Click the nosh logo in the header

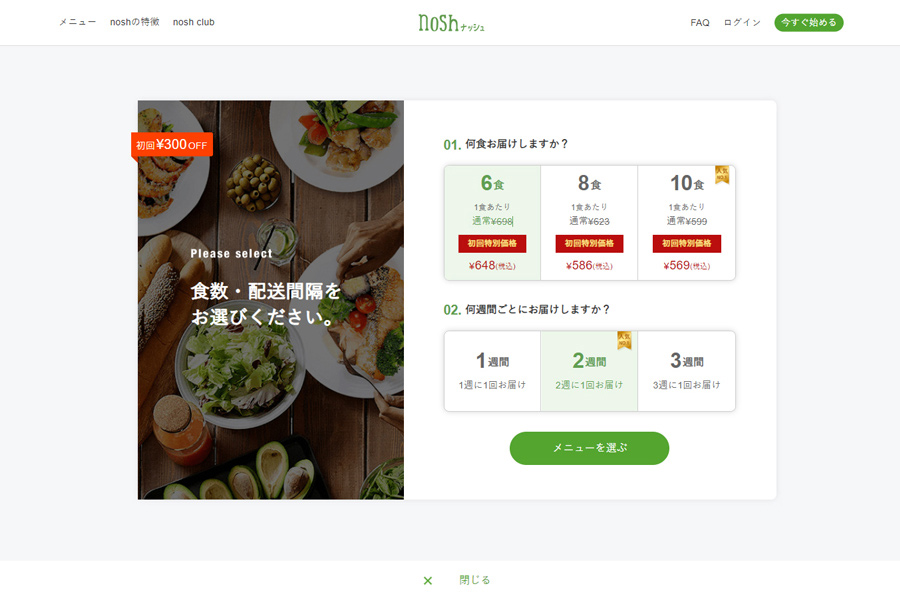click(x=451, y=23)
